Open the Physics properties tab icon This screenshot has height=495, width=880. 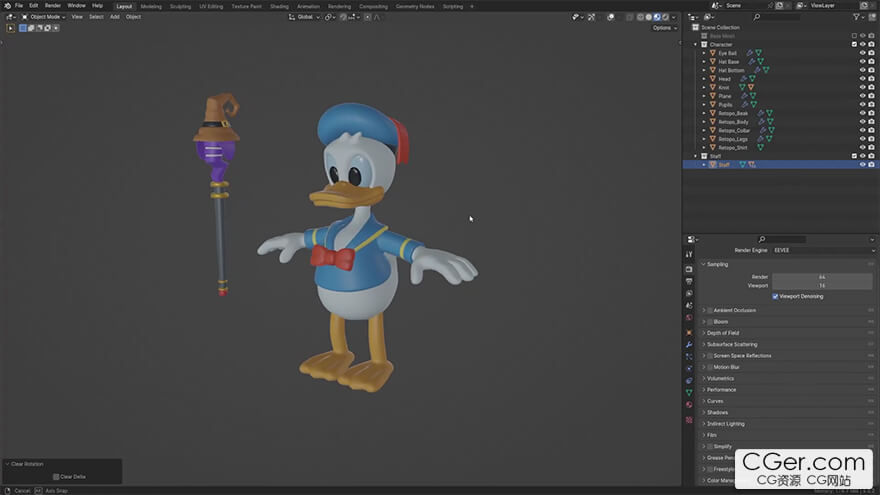pyautogui.click(x=689, y=369)
